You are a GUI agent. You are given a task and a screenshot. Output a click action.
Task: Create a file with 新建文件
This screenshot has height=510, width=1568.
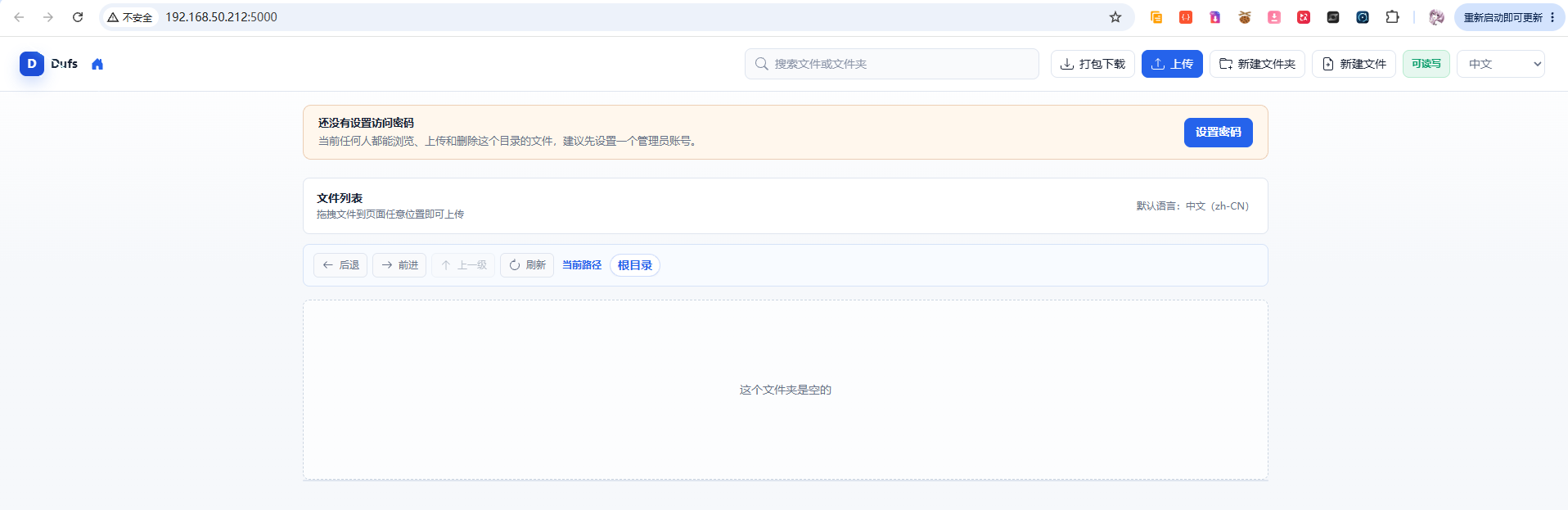coord(1354,64)
